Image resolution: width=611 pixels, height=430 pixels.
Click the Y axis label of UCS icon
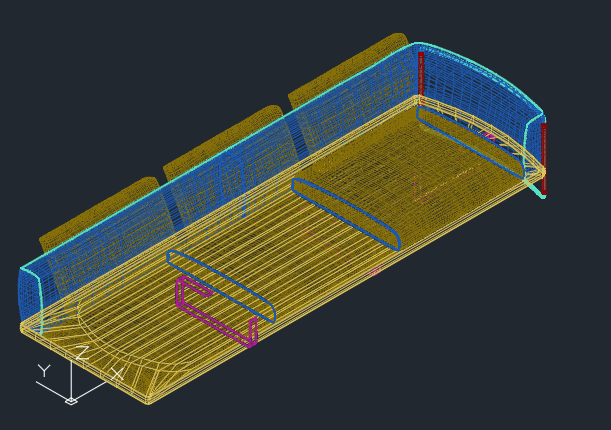(44, 371)
